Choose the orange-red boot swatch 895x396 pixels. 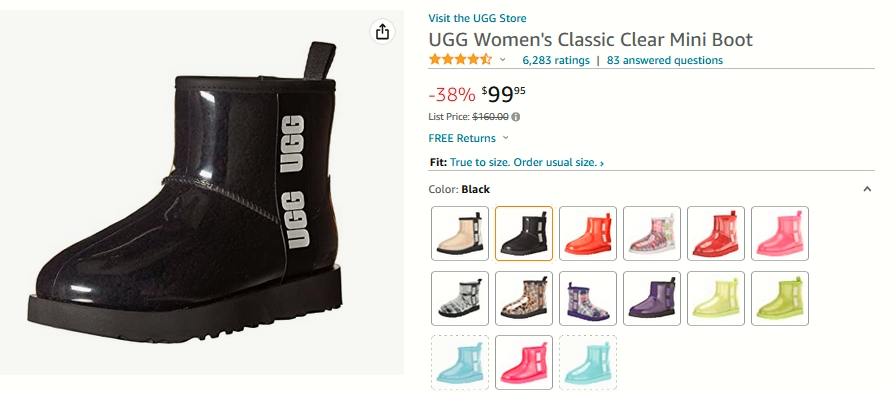tap(588, 233)
